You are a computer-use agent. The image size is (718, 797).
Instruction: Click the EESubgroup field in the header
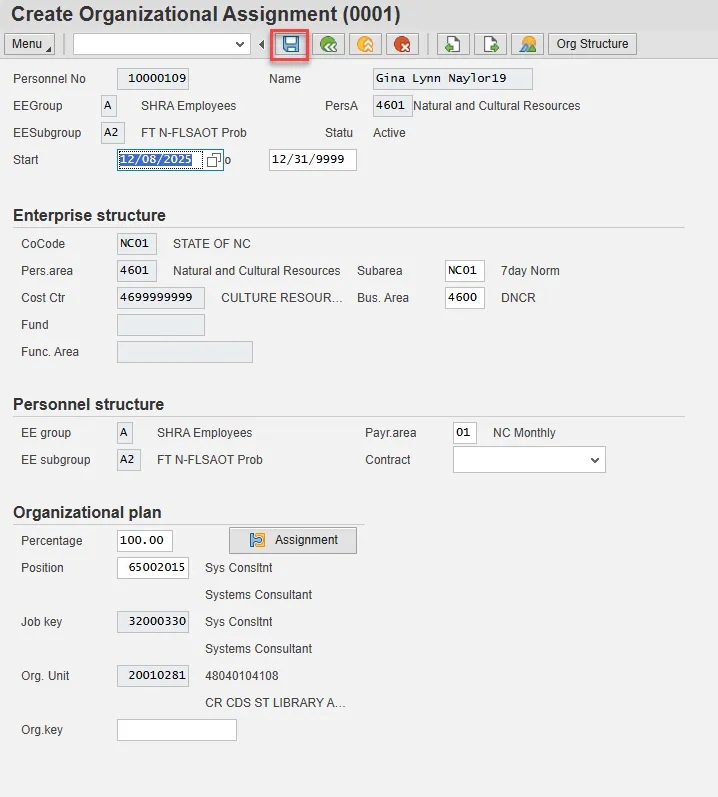(x=112, y=133)
